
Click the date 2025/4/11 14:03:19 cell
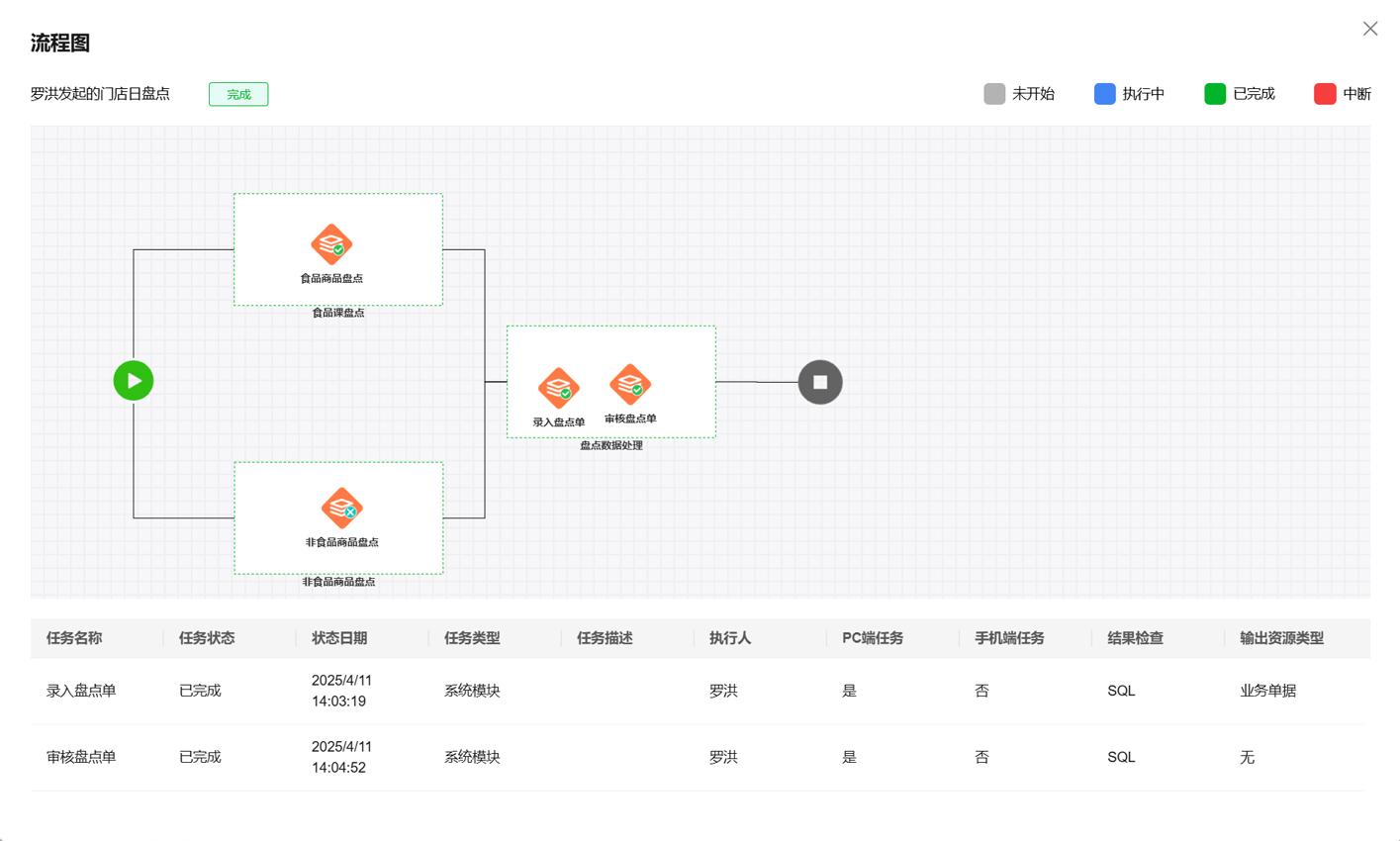(x=341, y=691)
